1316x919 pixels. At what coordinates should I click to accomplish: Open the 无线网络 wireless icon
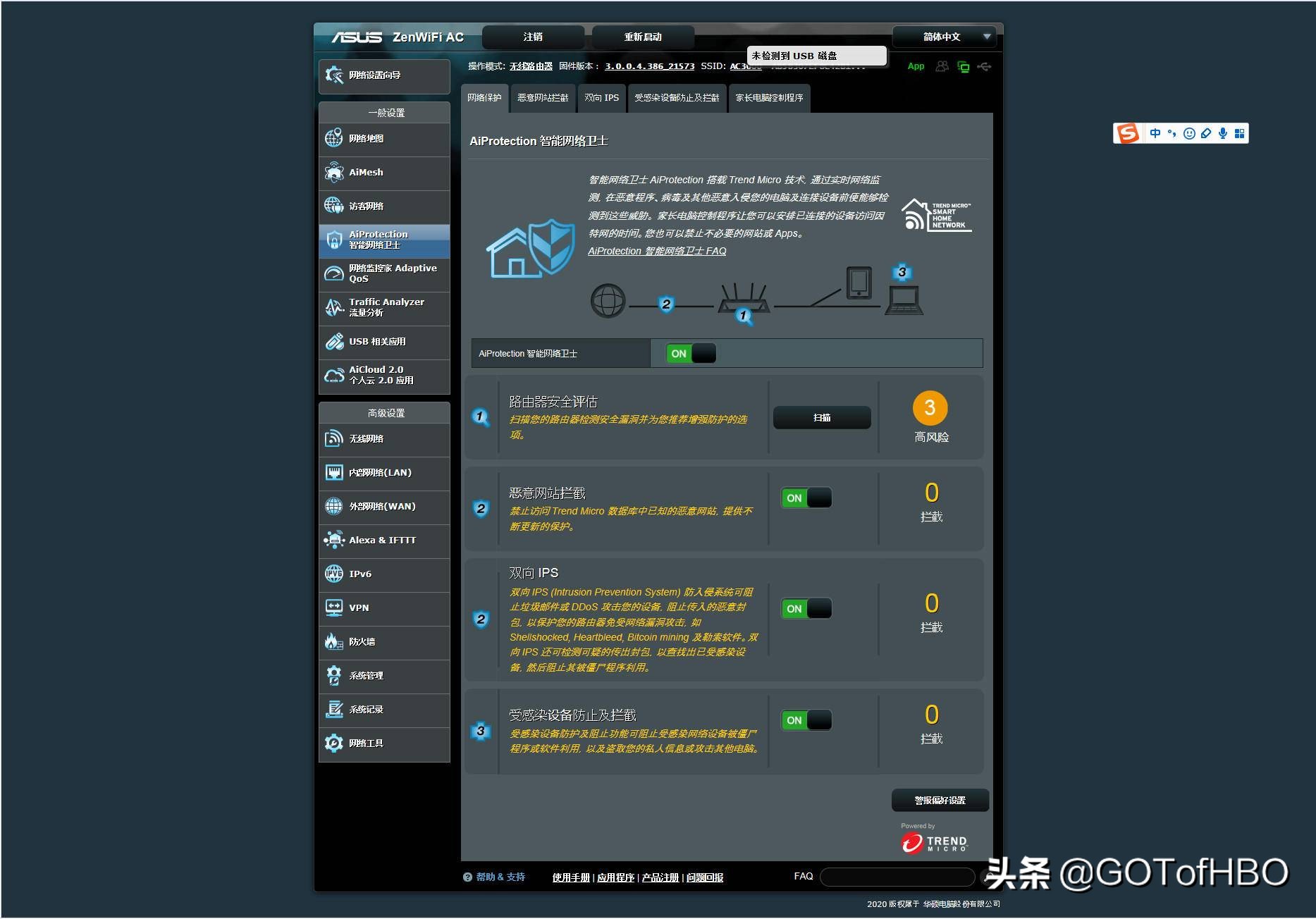[x=334, y=438]
